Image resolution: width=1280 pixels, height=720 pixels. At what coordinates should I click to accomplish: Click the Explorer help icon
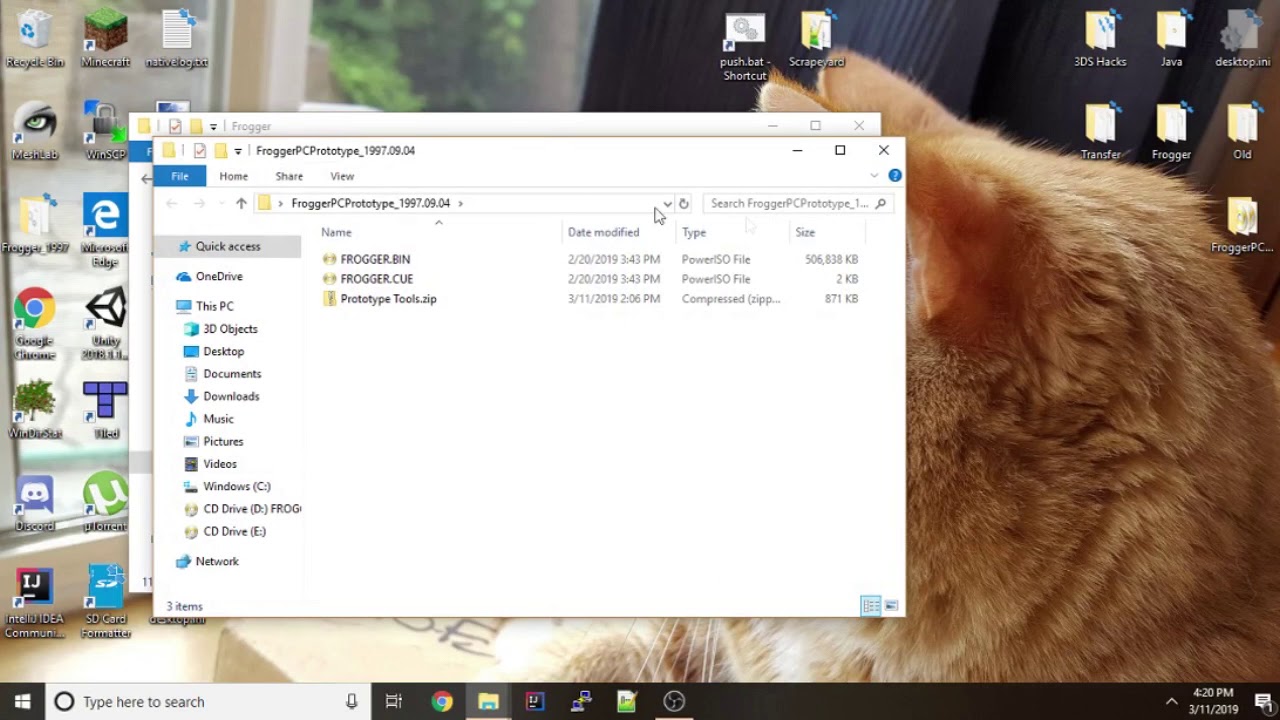pos(895,175)
